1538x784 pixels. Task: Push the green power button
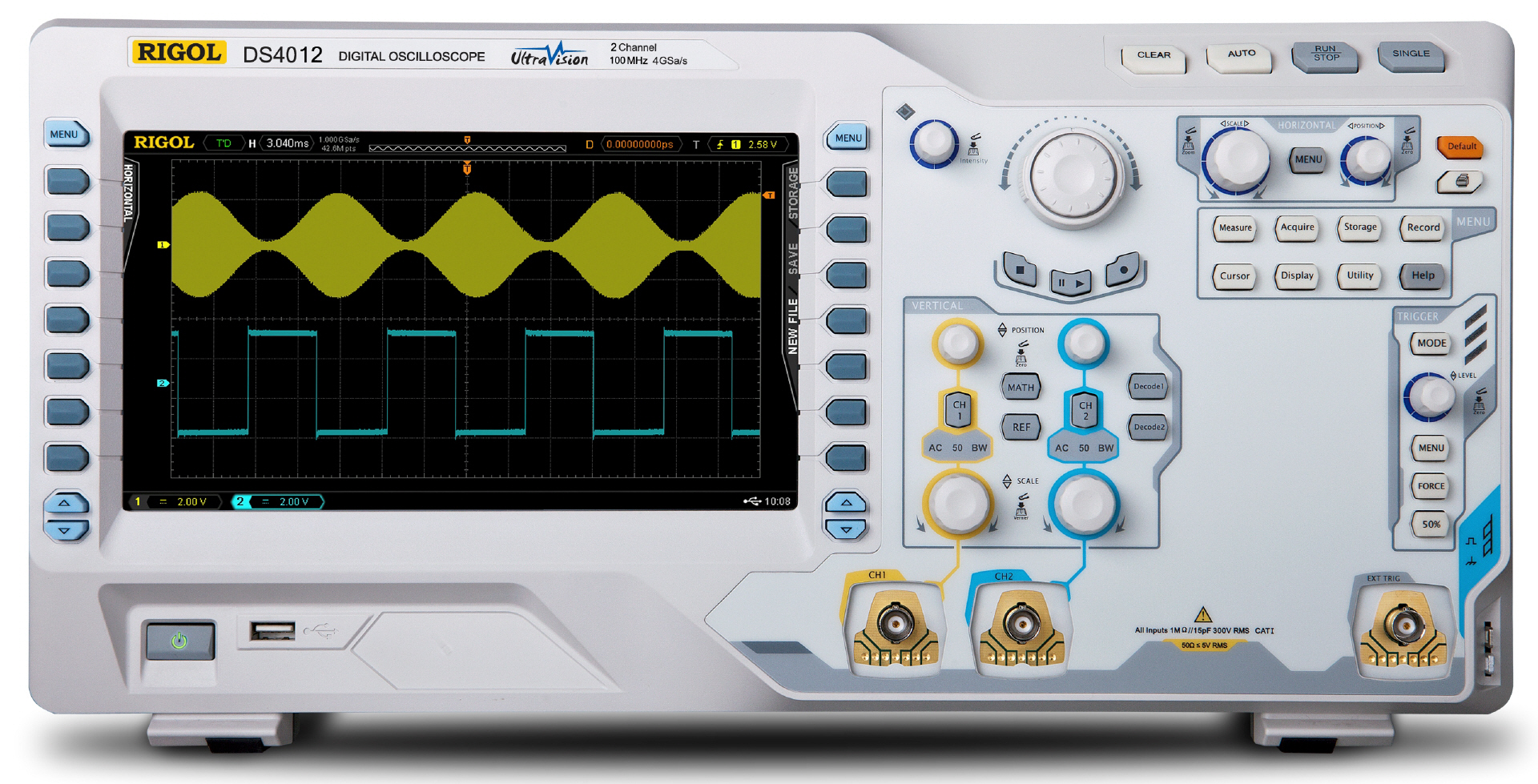[x=179, y=641]
